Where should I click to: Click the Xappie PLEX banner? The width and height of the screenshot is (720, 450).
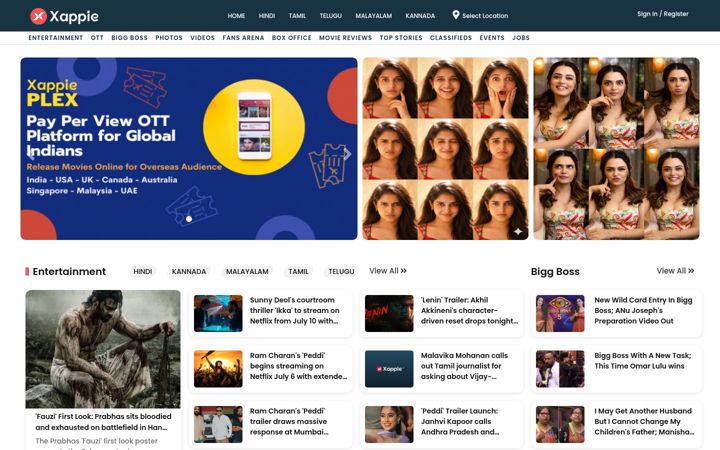pos(189,148)
